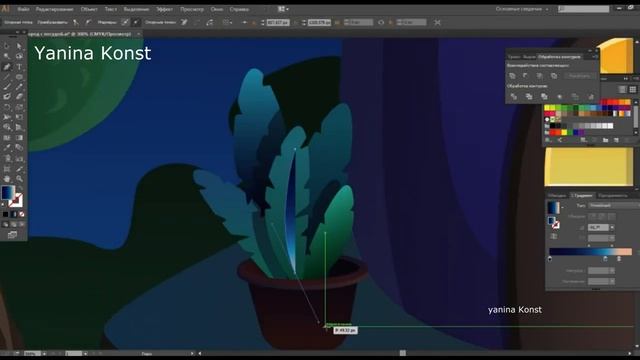The width and height of the screenshot is (640, 360).
Task: Click the gradient ramp bar
Action: click(x=590, y=252)
